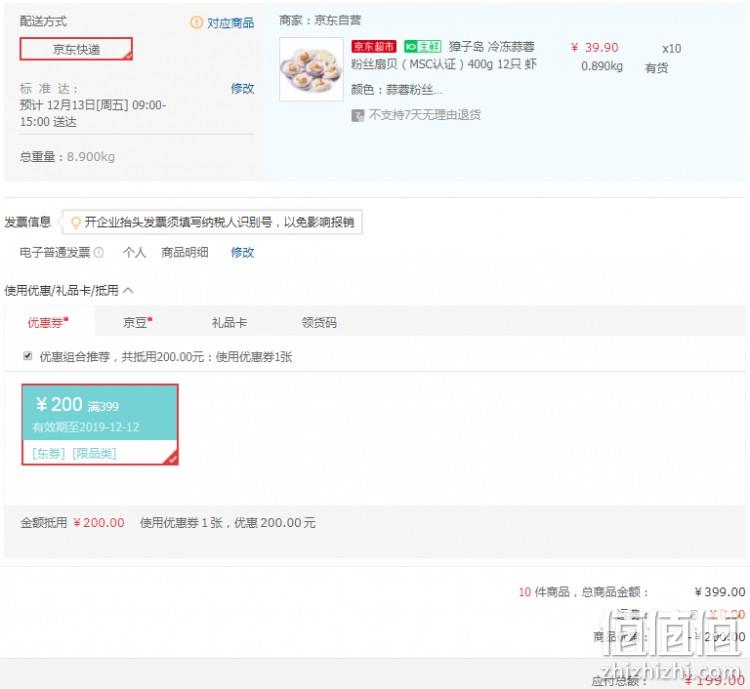Click 修改 in the invoice info row
The image size is (750, 689).
coord(242,252)
